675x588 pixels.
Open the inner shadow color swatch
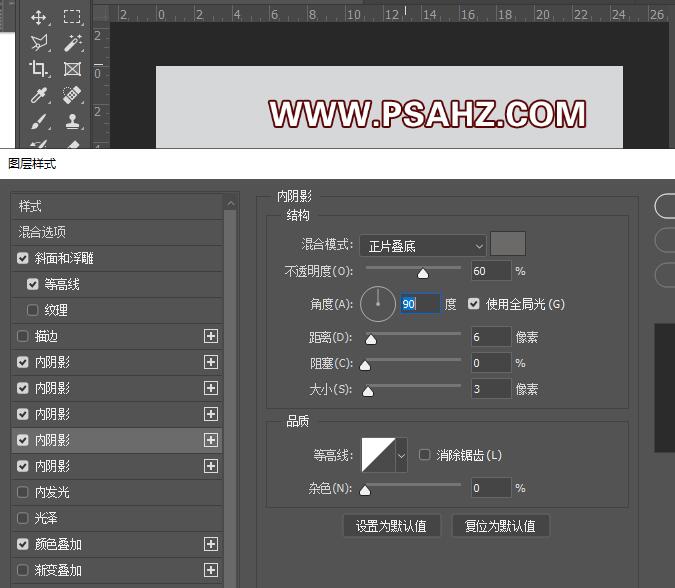[508, 244]
